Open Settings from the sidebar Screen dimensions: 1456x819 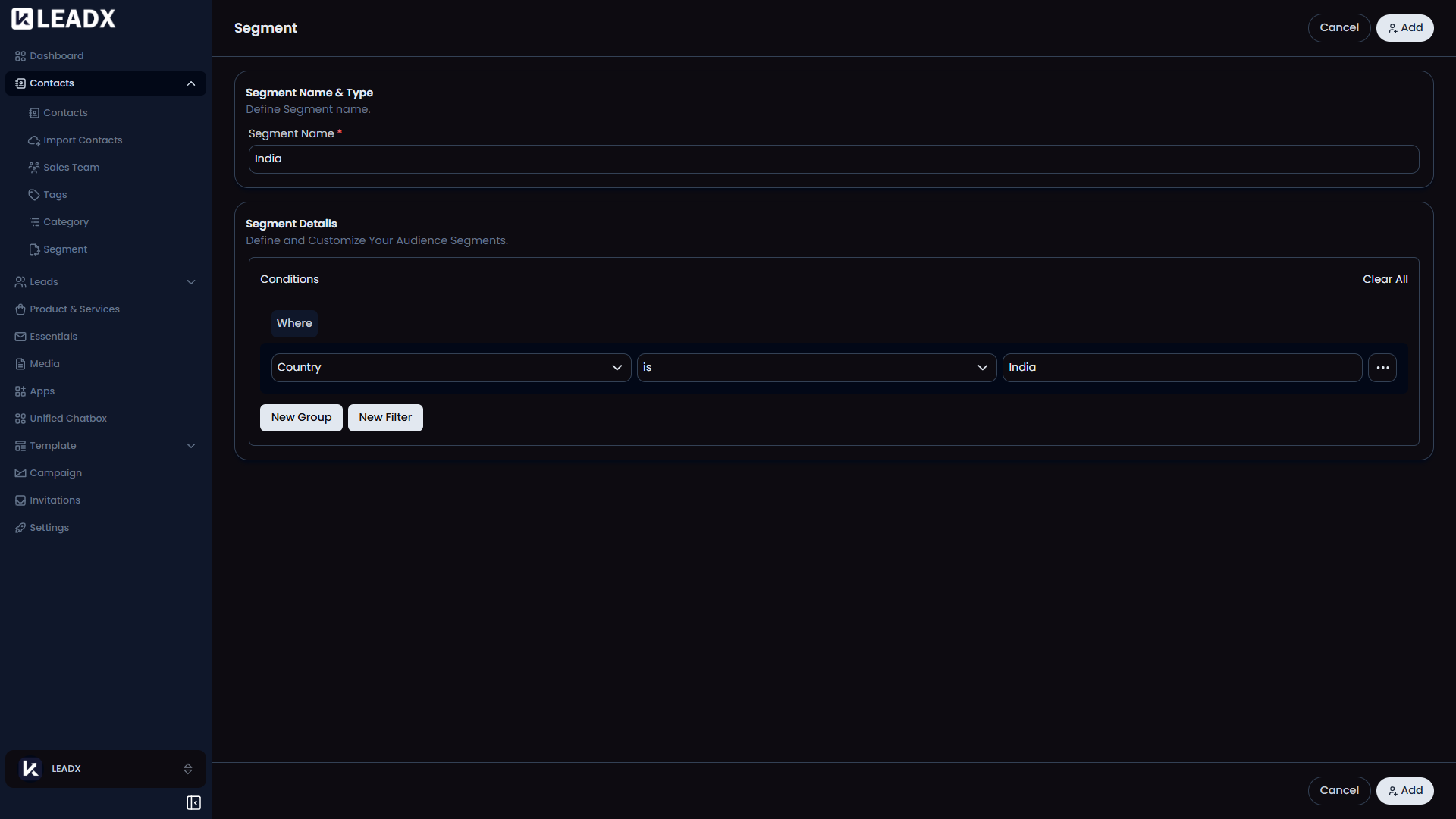(x=49, y=527)
